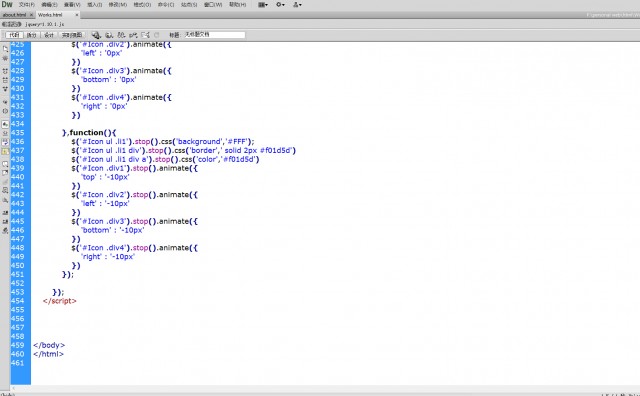
Task: Open the 帮助(H) menu
Action: 238,5
